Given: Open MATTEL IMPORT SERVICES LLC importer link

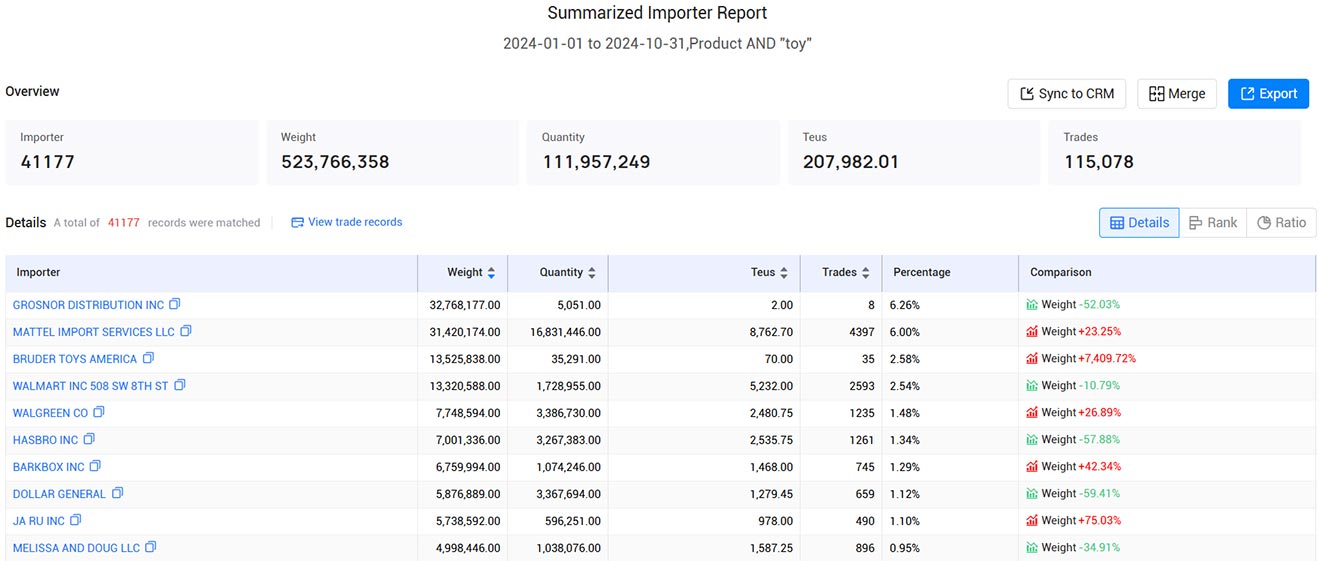Looking at the screenshot, I should click(x=94, y=332).
